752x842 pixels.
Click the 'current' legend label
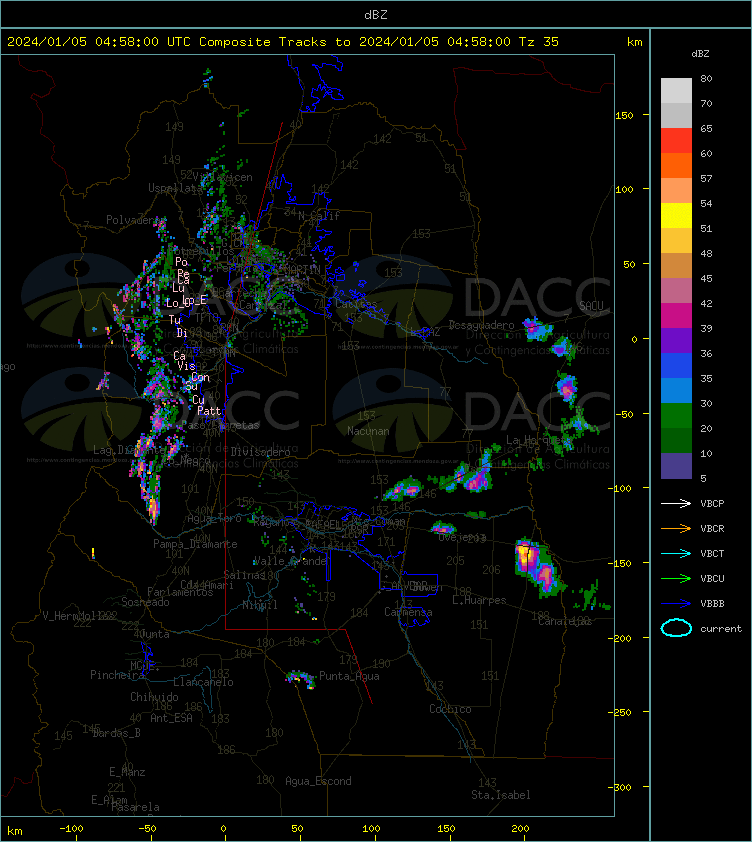(x=721, y=629)
